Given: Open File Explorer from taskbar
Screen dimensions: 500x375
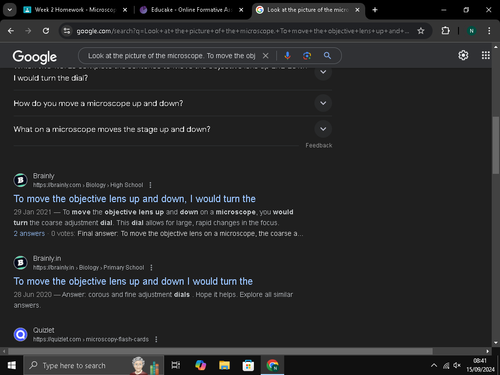Looking at the screenshot, I should [x=224, y=365].
